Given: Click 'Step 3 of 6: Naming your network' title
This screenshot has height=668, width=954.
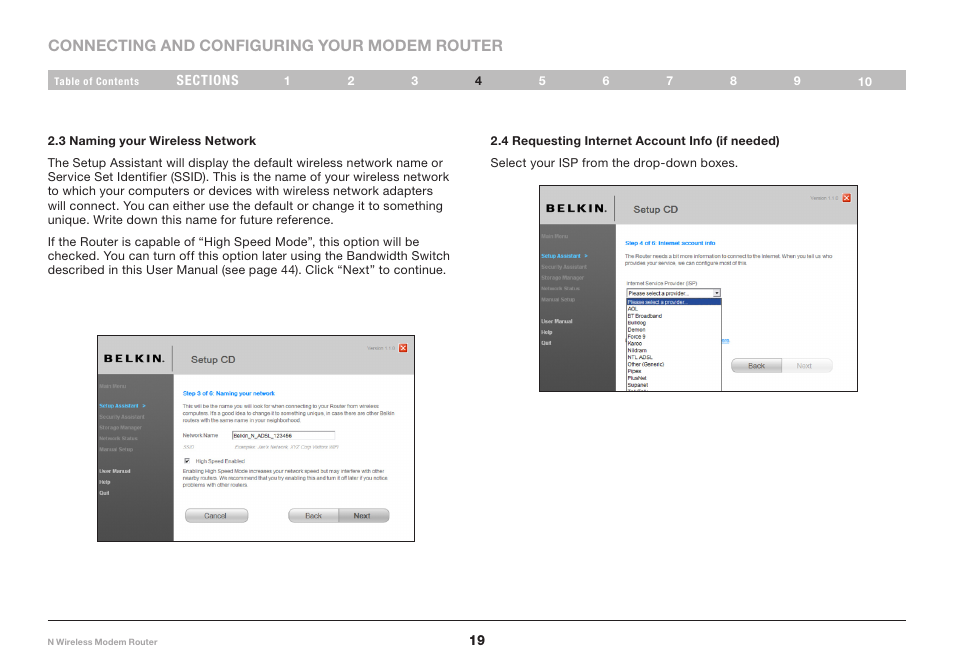Looking at the screenshot, I should coord(229,394).
